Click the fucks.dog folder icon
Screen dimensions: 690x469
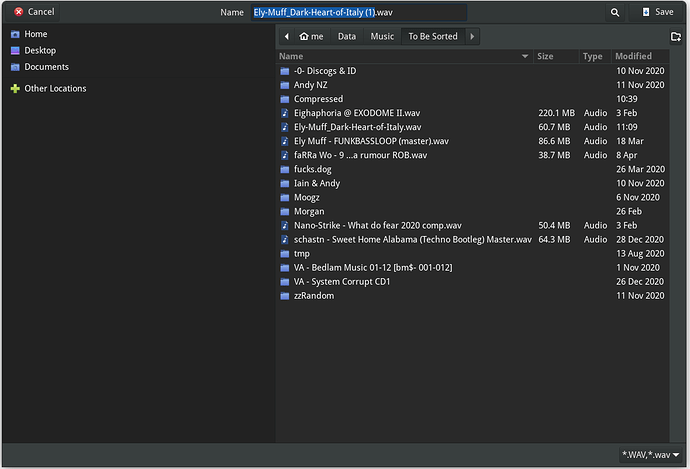285,169
